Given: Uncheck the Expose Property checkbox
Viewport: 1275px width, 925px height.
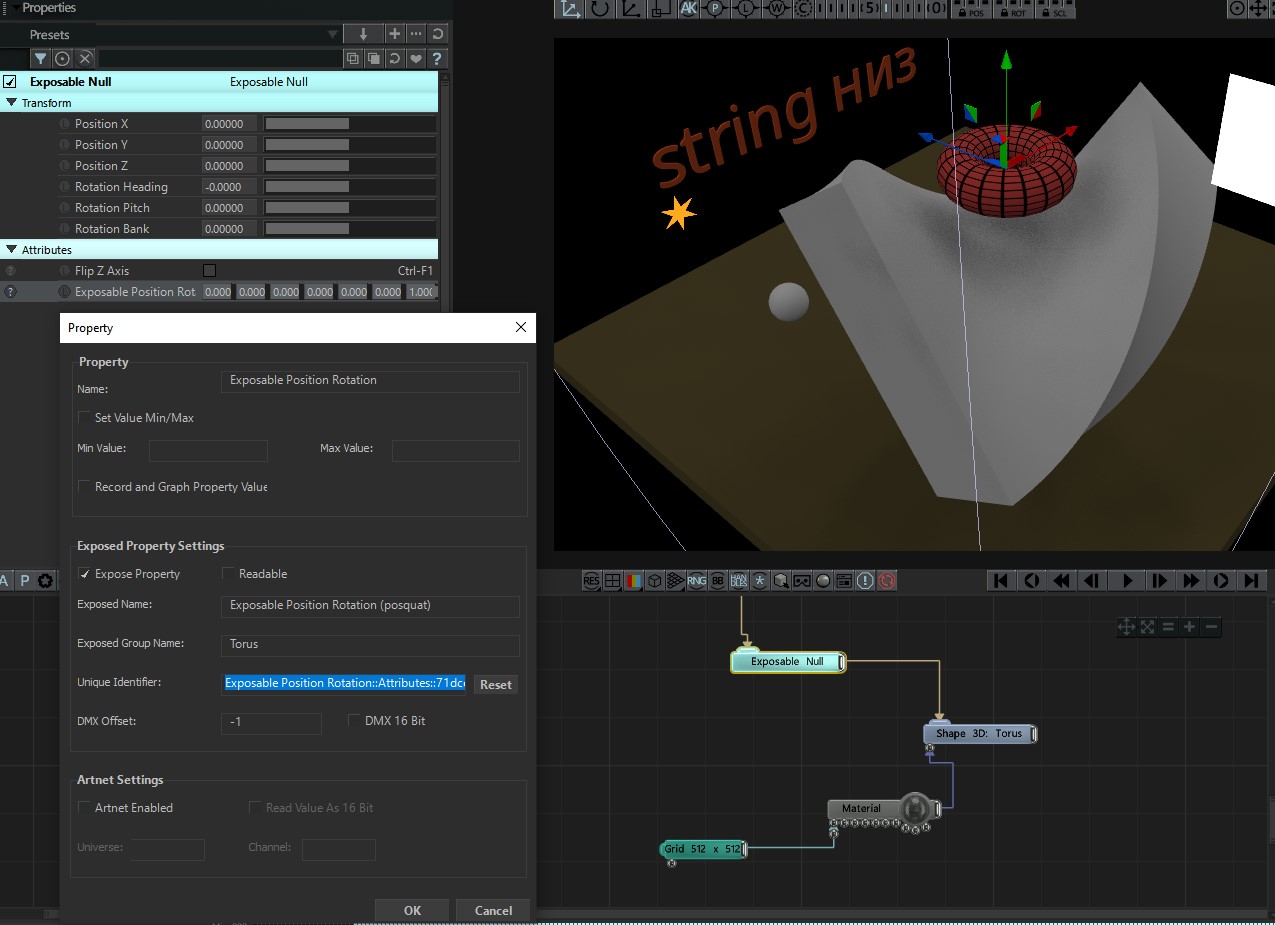Looking at the screenshot, I should (85, 574).
